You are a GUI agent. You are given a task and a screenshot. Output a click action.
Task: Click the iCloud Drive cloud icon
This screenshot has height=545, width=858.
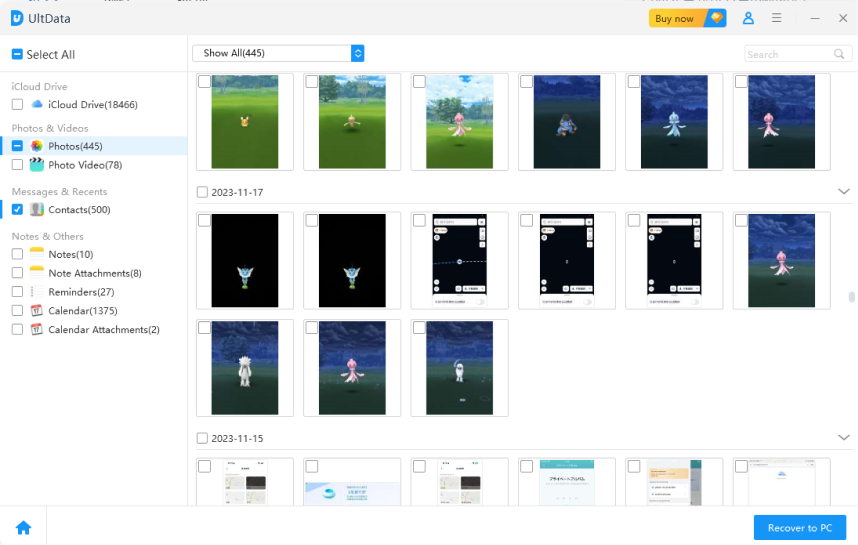[37, 104]
